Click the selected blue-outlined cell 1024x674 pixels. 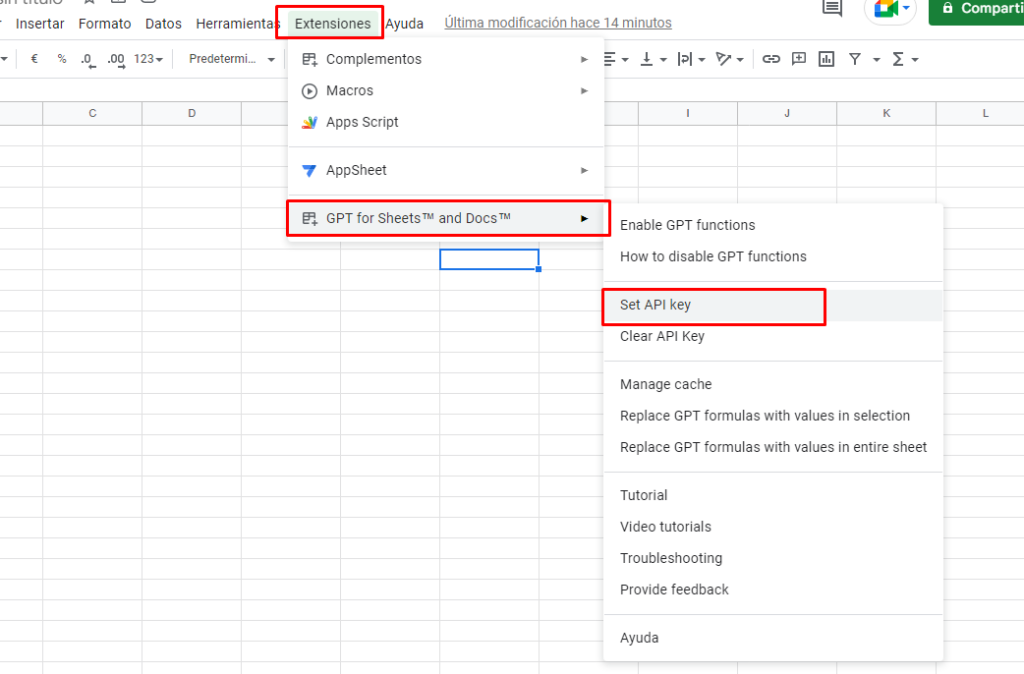click(489, 259)
